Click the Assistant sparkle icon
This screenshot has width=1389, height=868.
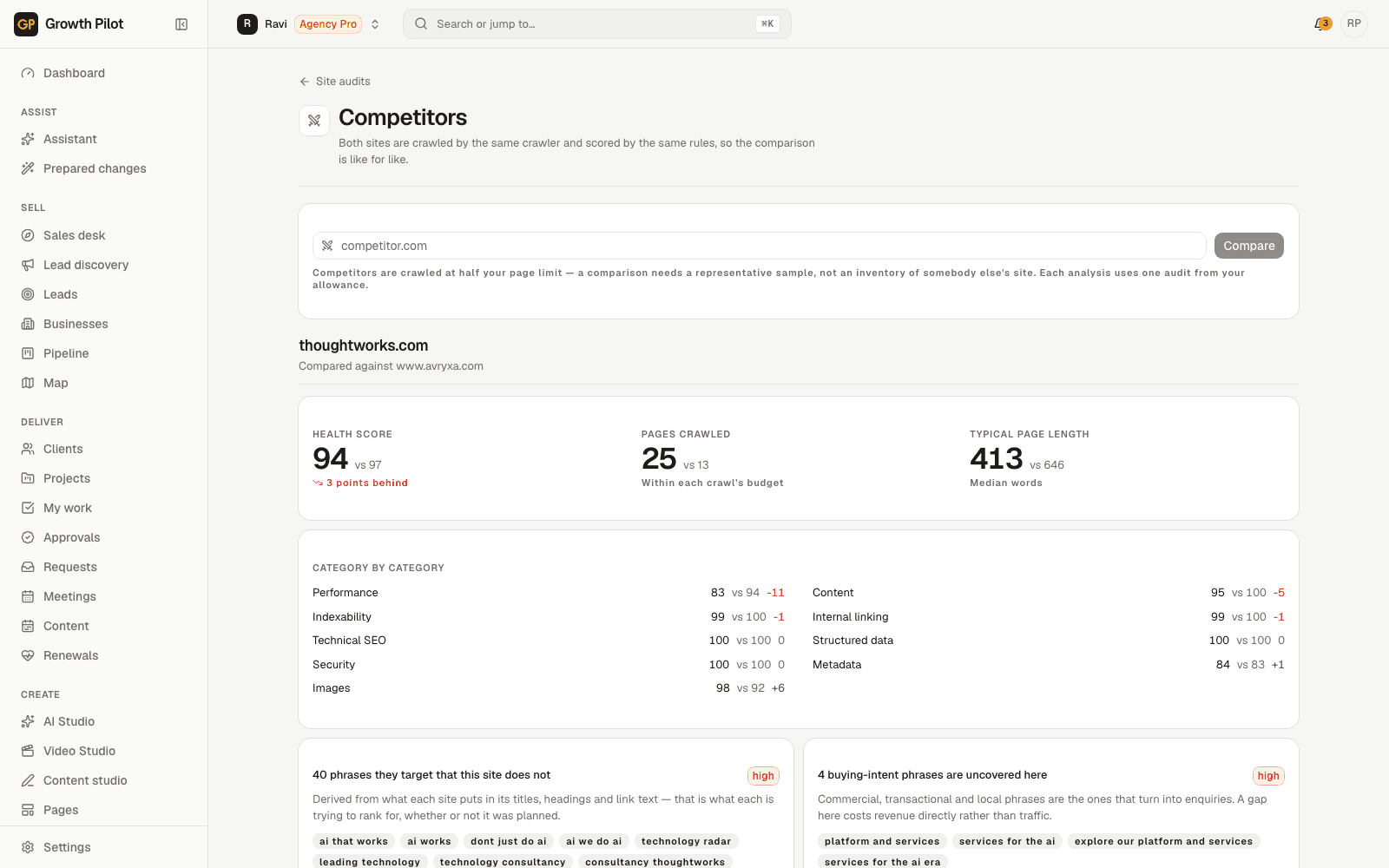28,139
